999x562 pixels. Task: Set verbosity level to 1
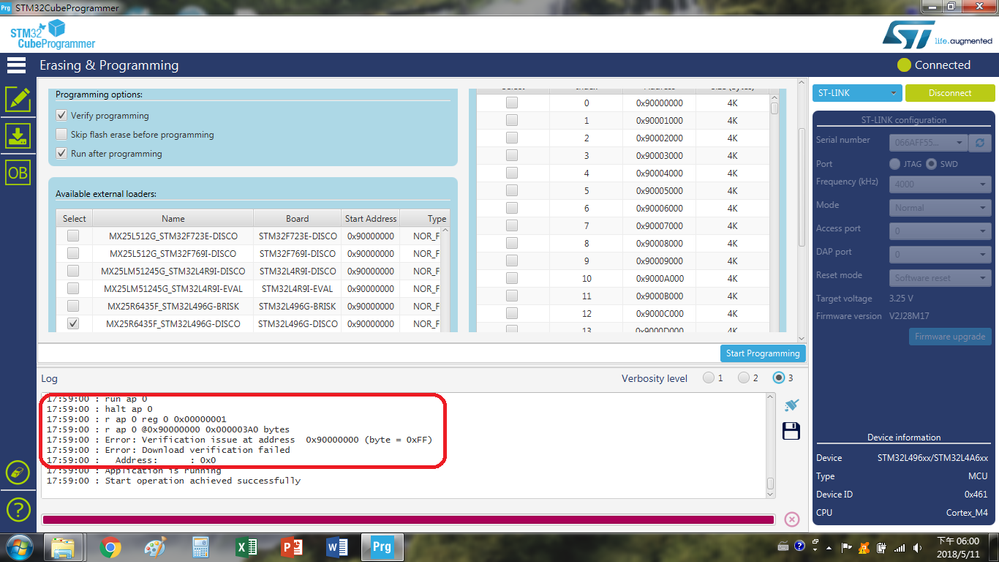(x=708, y=378)
